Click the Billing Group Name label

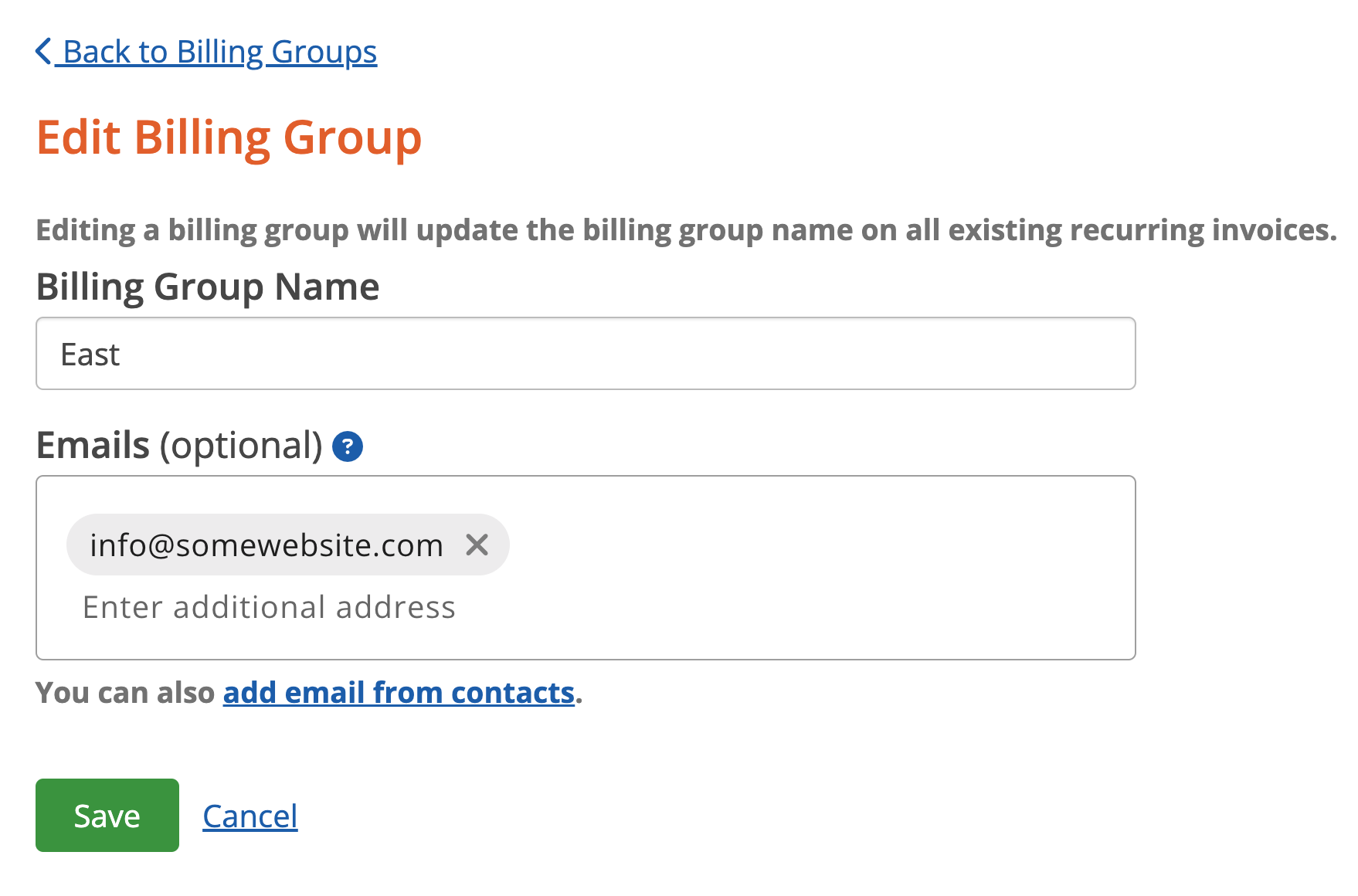[x=208, y=287]
